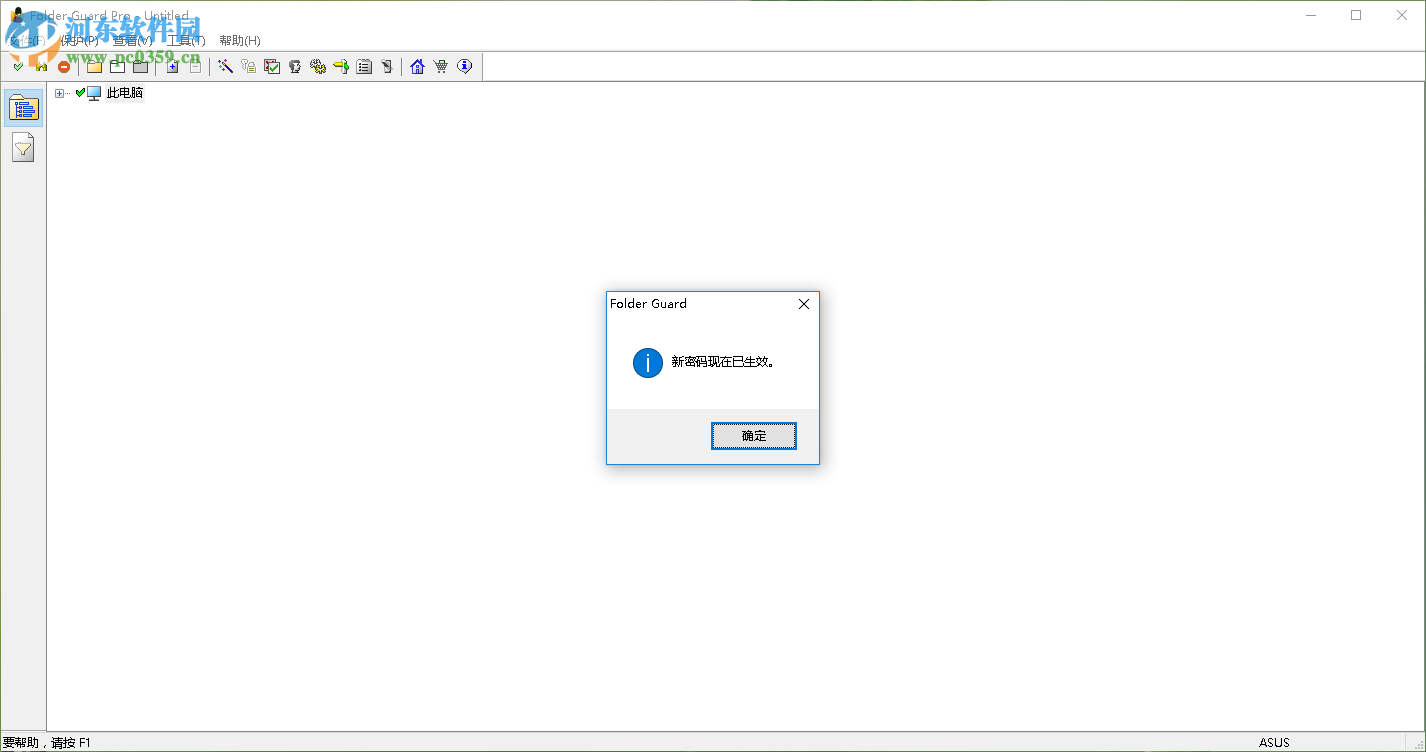Select the folders view in the sidebar
This screenshot has height=752, width=1426.
(x=23, y=107)
